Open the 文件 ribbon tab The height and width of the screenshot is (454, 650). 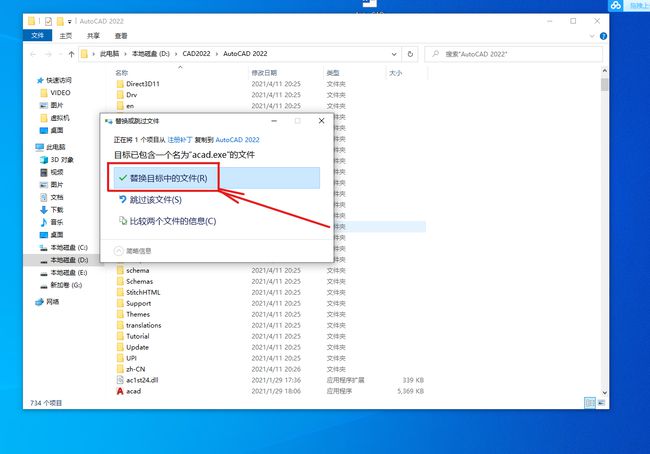[x=37, y=36]
